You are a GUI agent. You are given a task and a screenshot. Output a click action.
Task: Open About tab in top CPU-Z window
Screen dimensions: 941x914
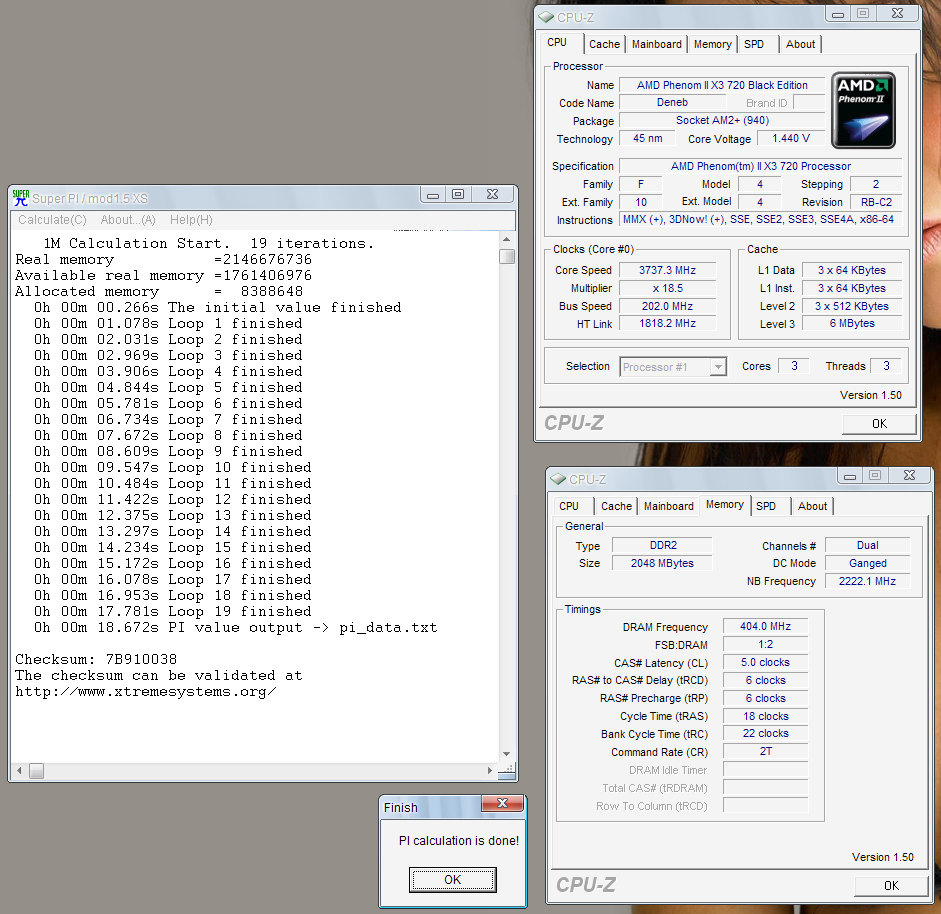pos(800,44)
